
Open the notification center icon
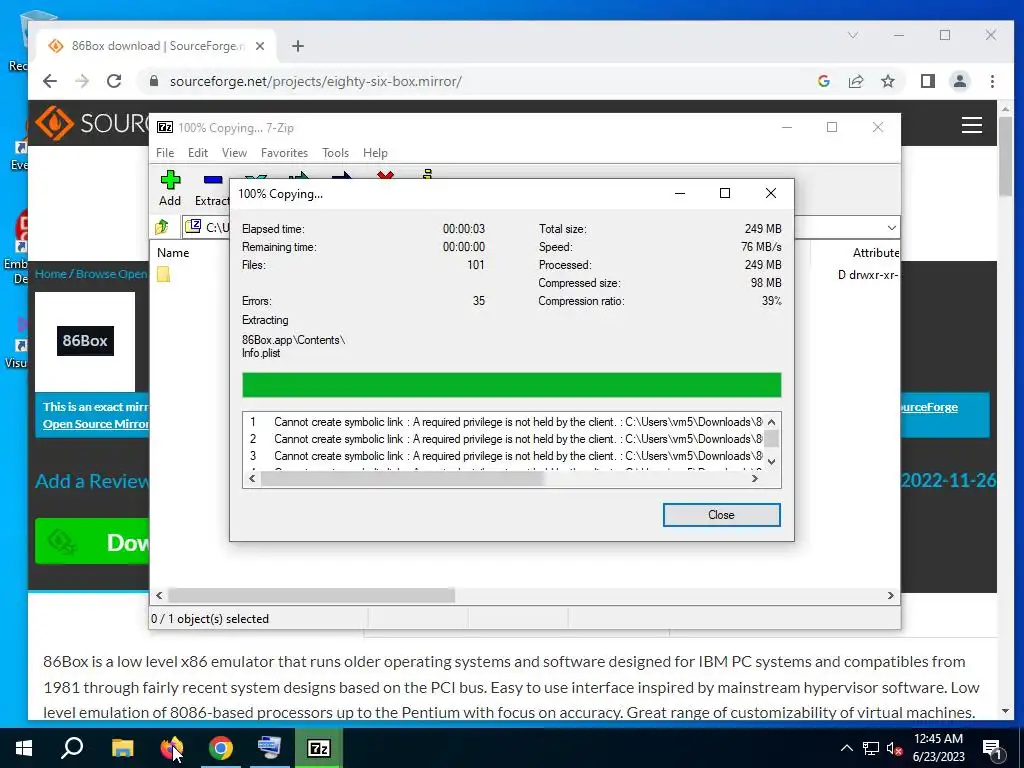992,748
